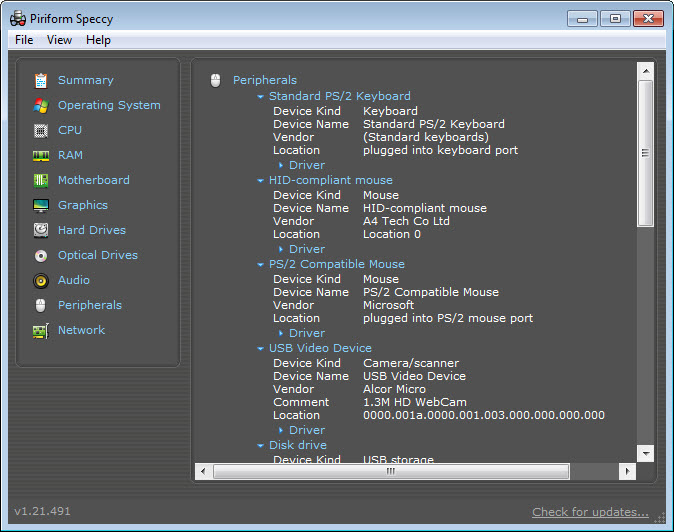This screenshot has height=532, width=674.
Task: Collapse the HID-compliant mouse node
Action: pos(260,181)
